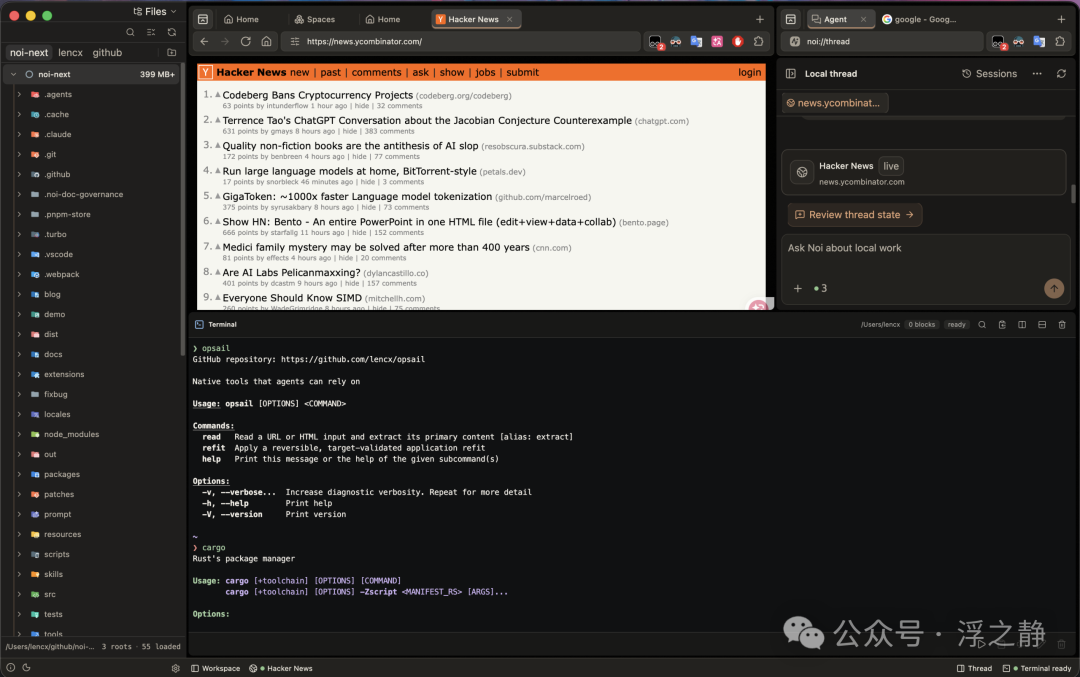
Task: Click the login link on Hacker News
Action: 749,72
